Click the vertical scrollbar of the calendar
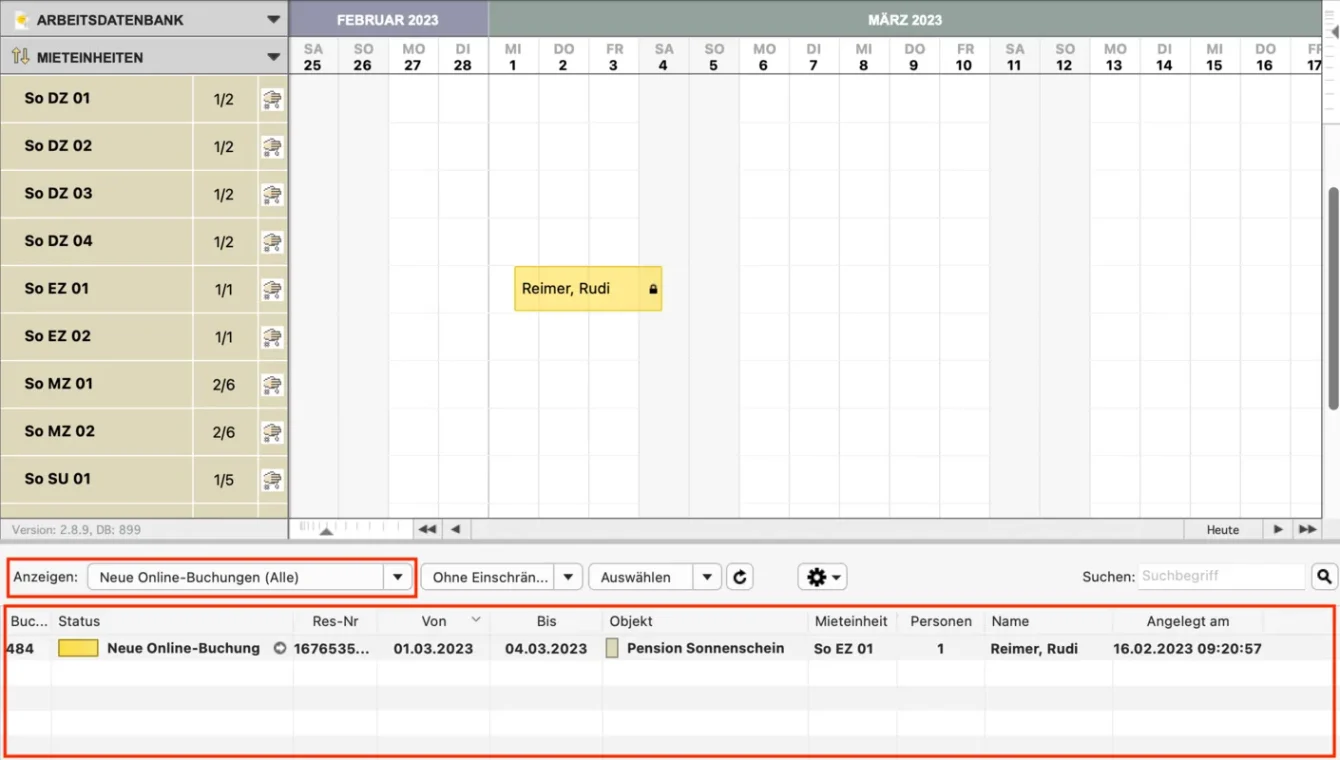 (1333, 297)
